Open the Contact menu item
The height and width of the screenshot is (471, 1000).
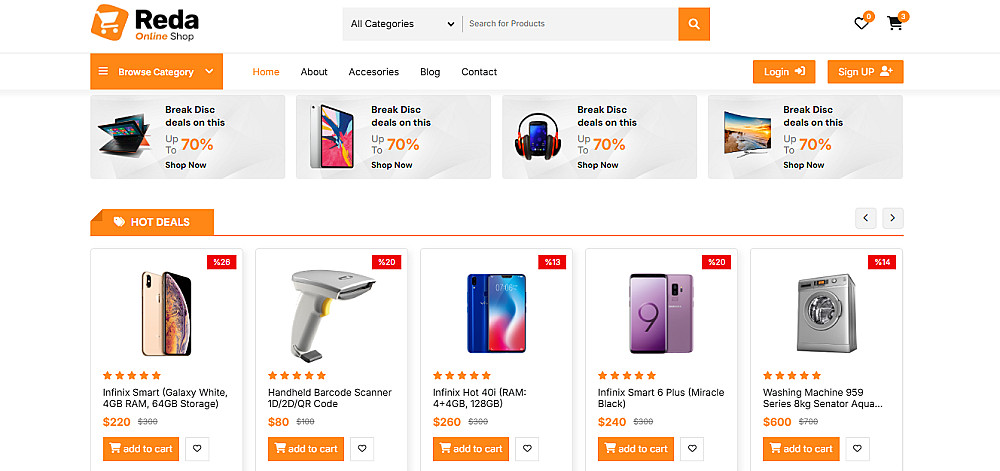coord(479,72)
